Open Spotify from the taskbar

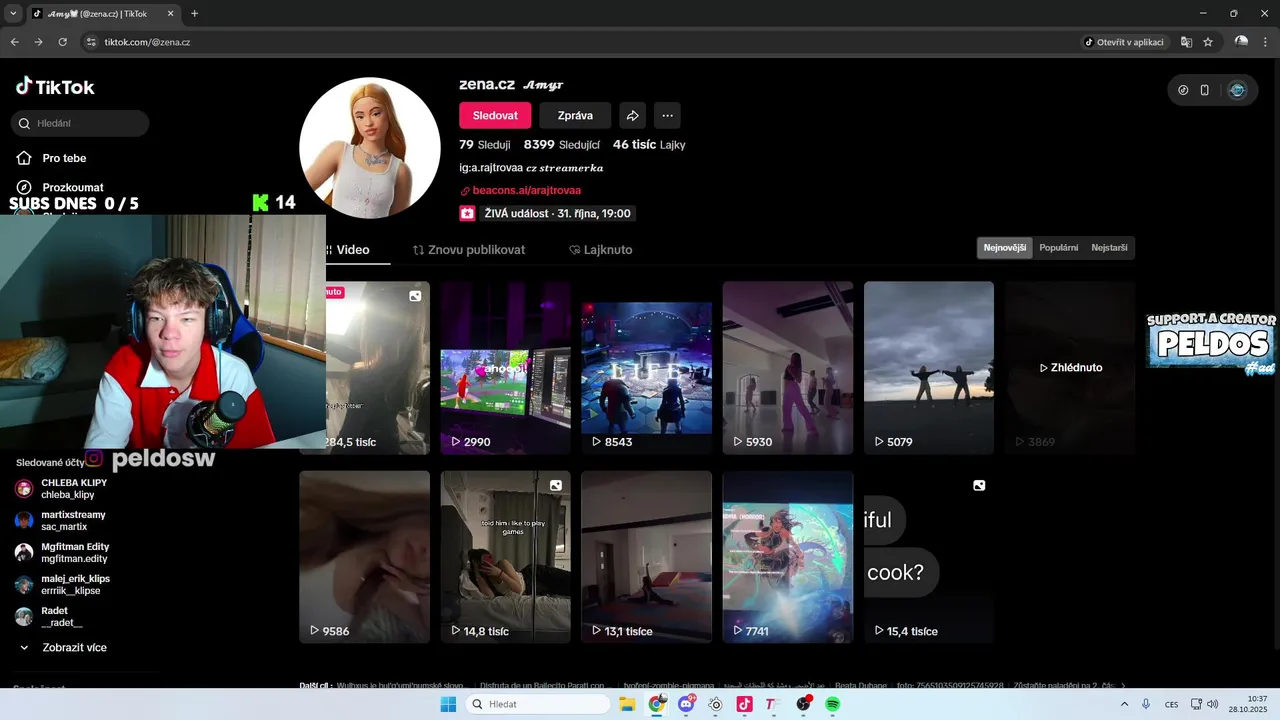click(x=832, y=704)
